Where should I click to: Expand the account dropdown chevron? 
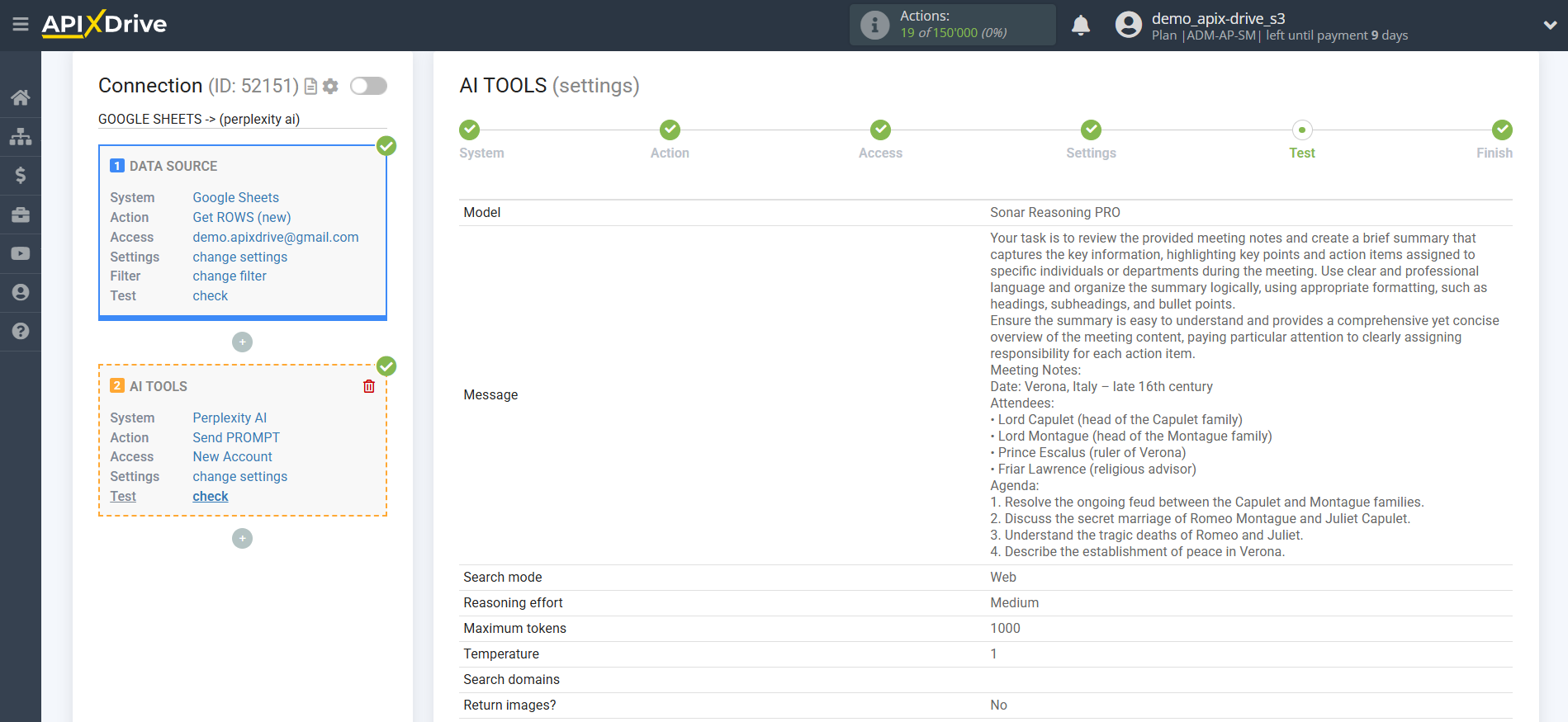pyautogui.click(x=1550, y=25)
